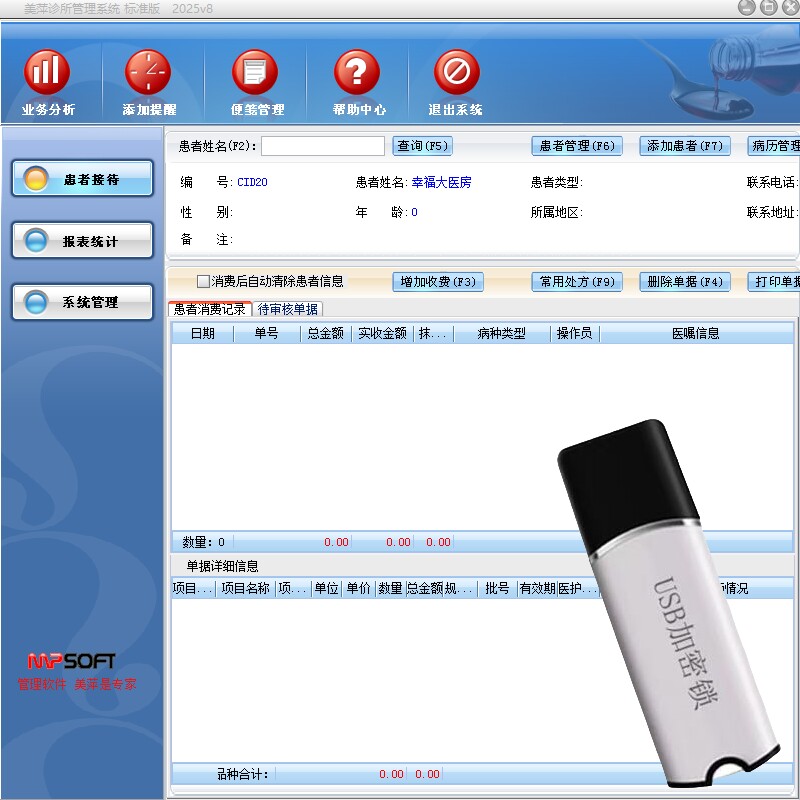This screenshot has width=800, height=800.
Task: Click 医嘱信息 column header
Action: [x=695, y=334]
